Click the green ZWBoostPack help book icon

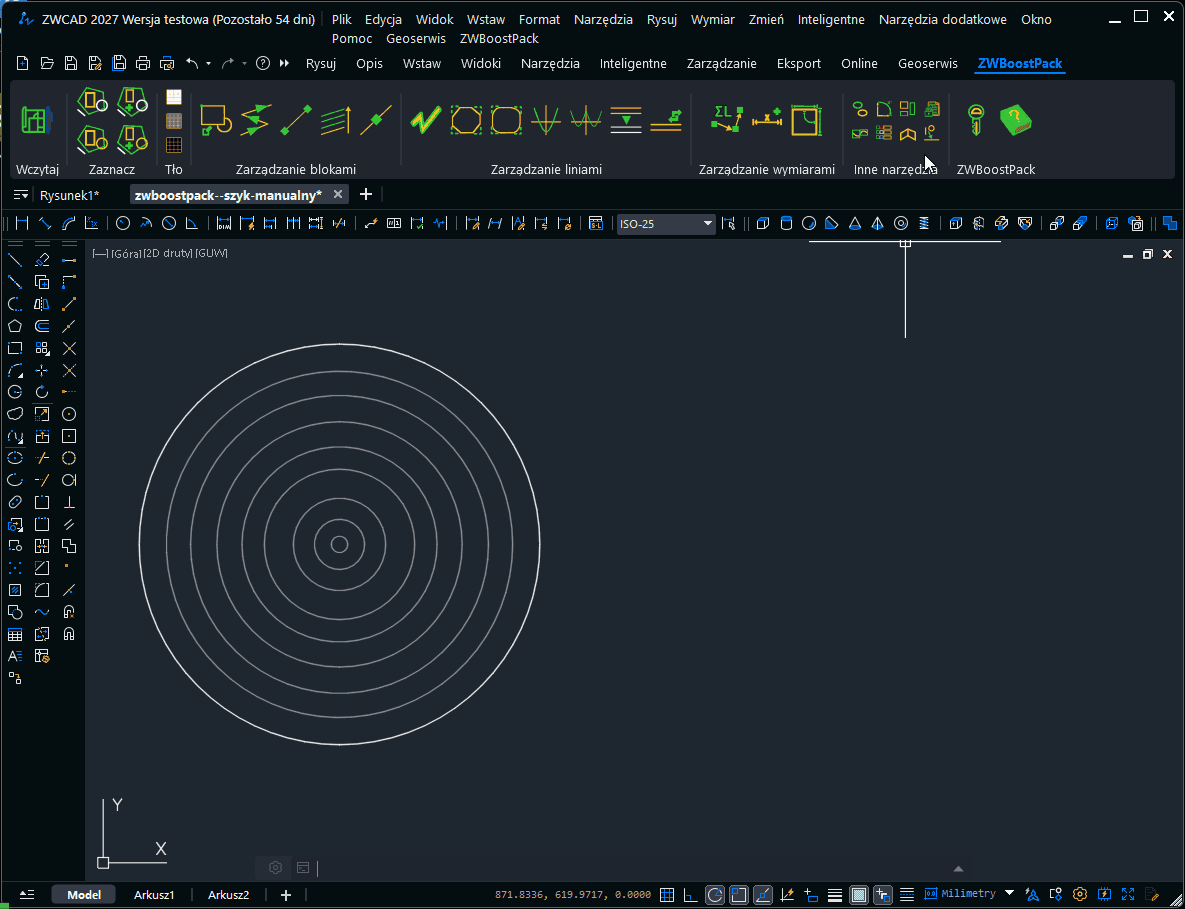(1015, 120)
